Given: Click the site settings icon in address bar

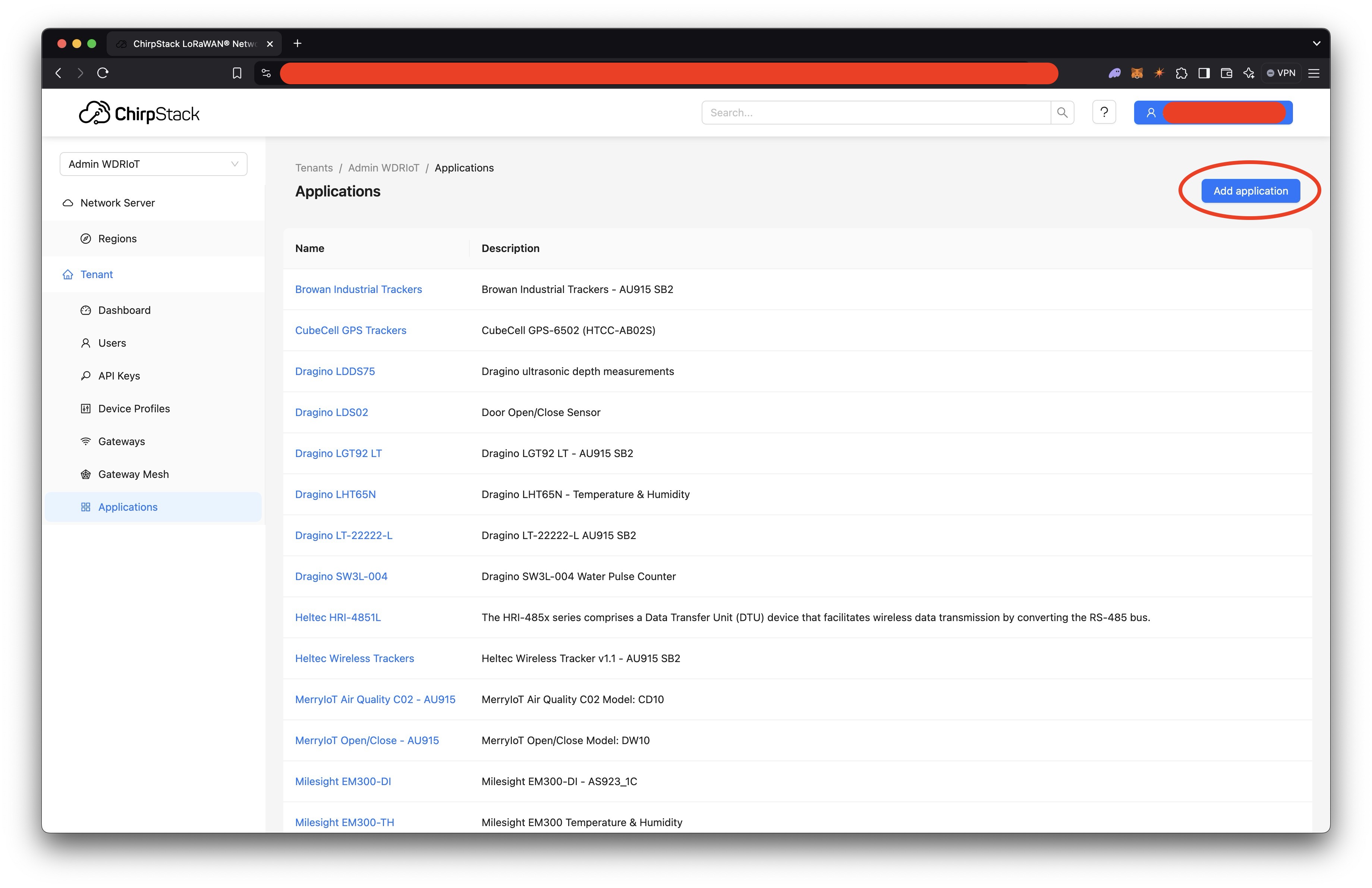Looking at the screenshot, I should tap(266, 73).
